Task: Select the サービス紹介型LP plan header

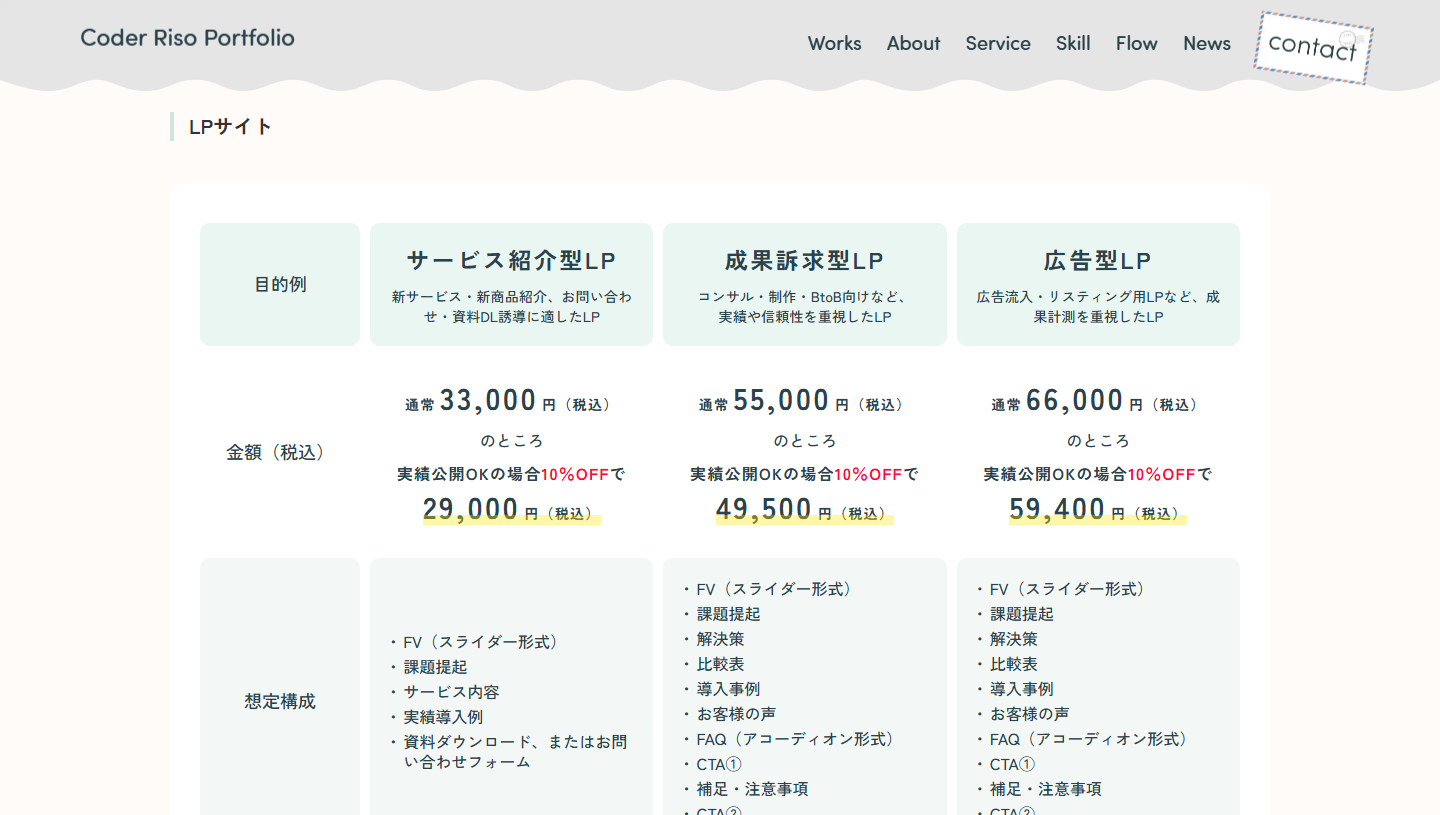Action: pyautogui.click(x=511, y=261)
